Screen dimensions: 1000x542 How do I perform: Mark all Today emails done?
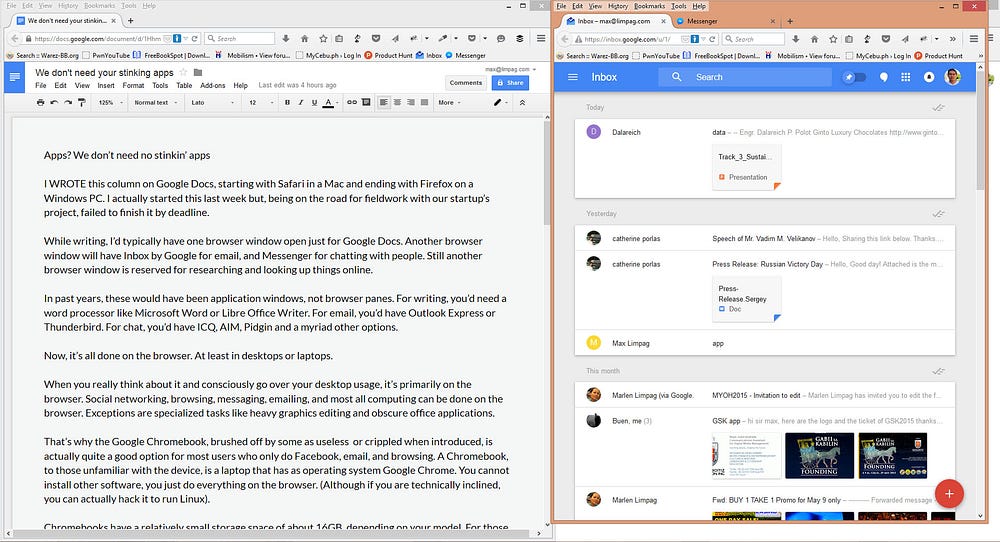coord(938,108)
